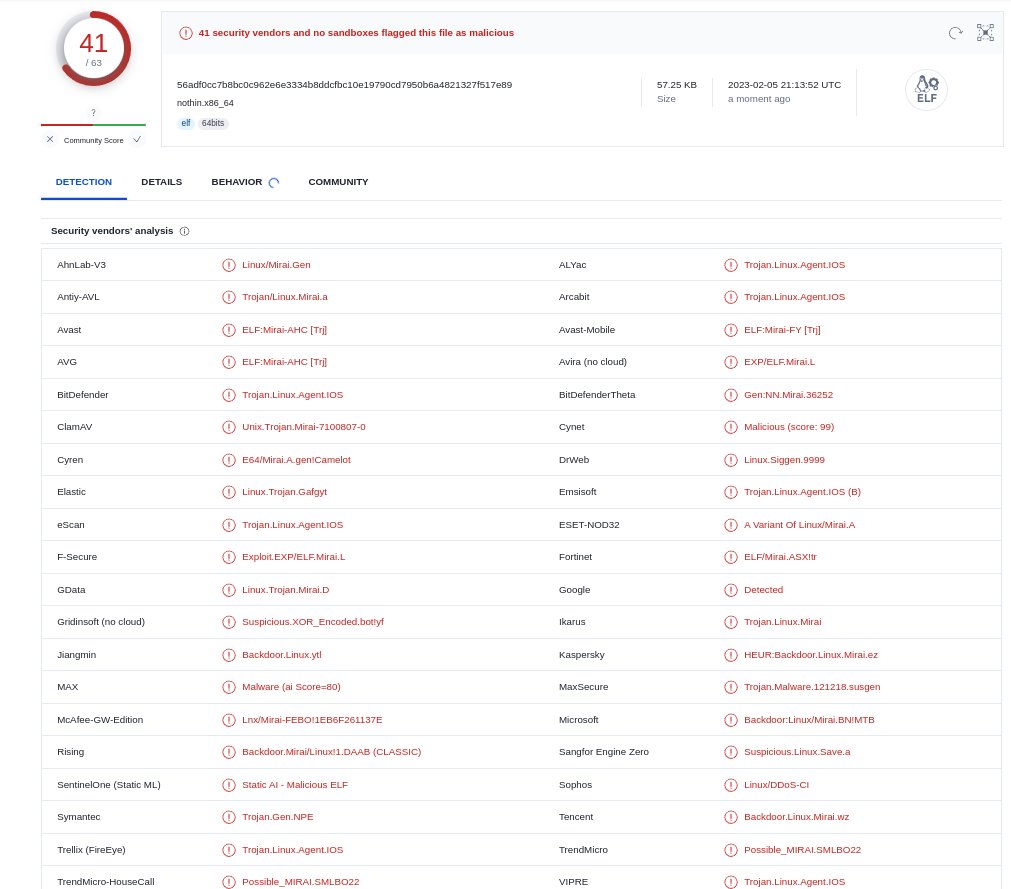Click the Security vendors' analysis heading
Image resolution: width=1011 pixels, height=889 pixels.
click(x=112, y=231)
